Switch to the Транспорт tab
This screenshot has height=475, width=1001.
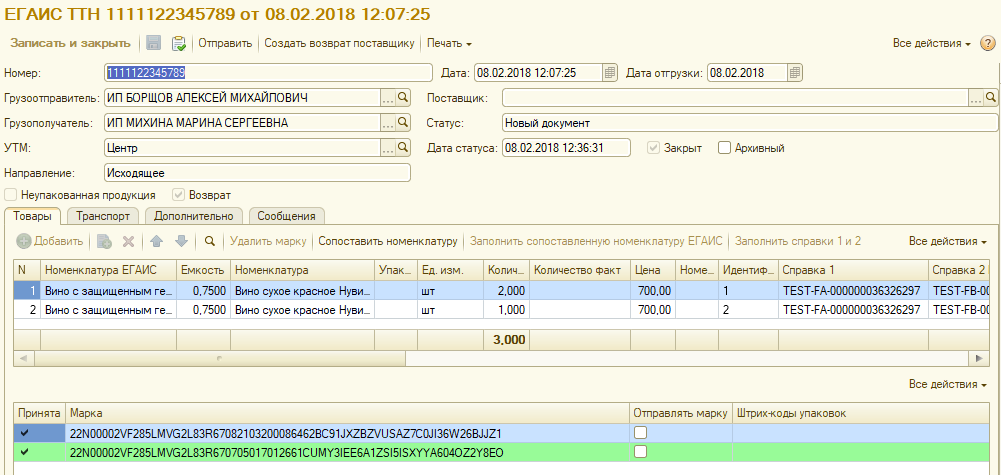pos(105,215)
